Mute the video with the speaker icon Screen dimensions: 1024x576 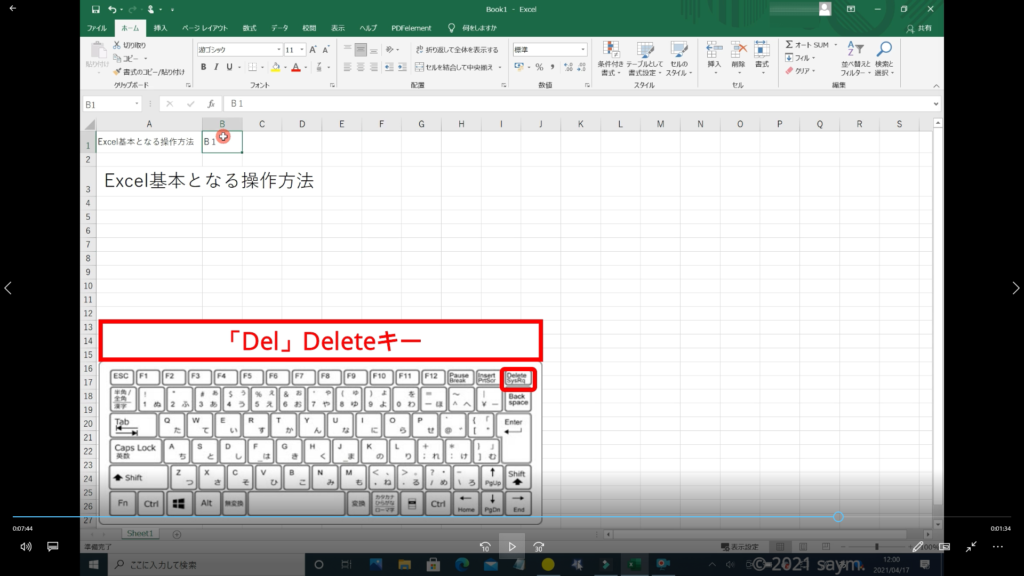[x=26, y=547]
